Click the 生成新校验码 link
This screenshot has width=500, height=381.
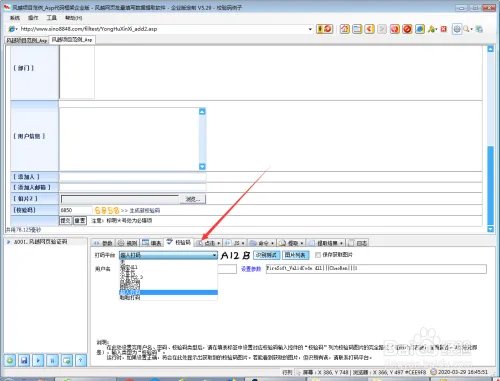pyautogui.click(x=145, y=211)
